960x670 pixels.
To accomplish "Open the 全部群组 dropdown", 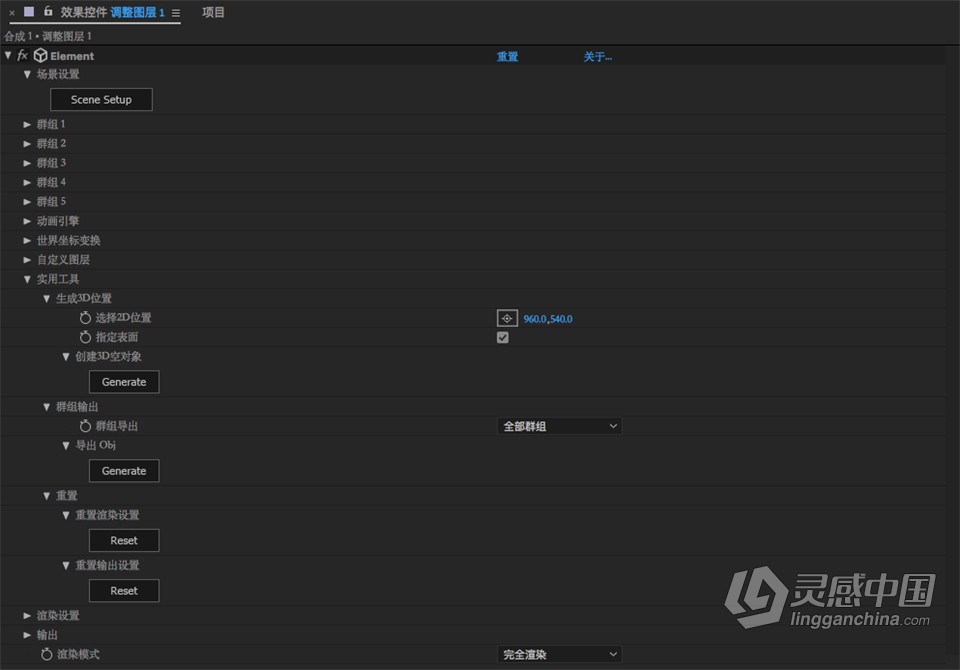I will point(560,426).
